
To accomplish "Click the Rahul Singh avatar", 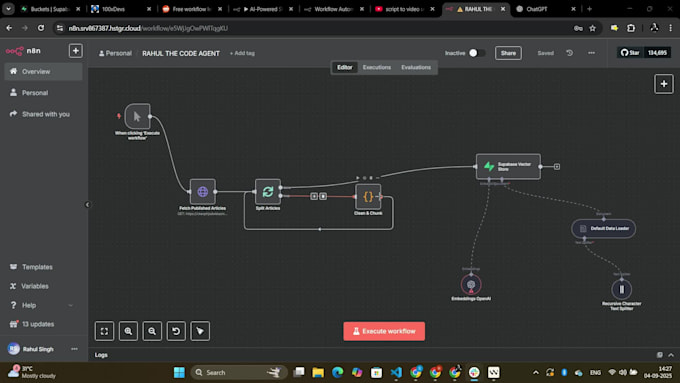I will (x=13, y=349).
